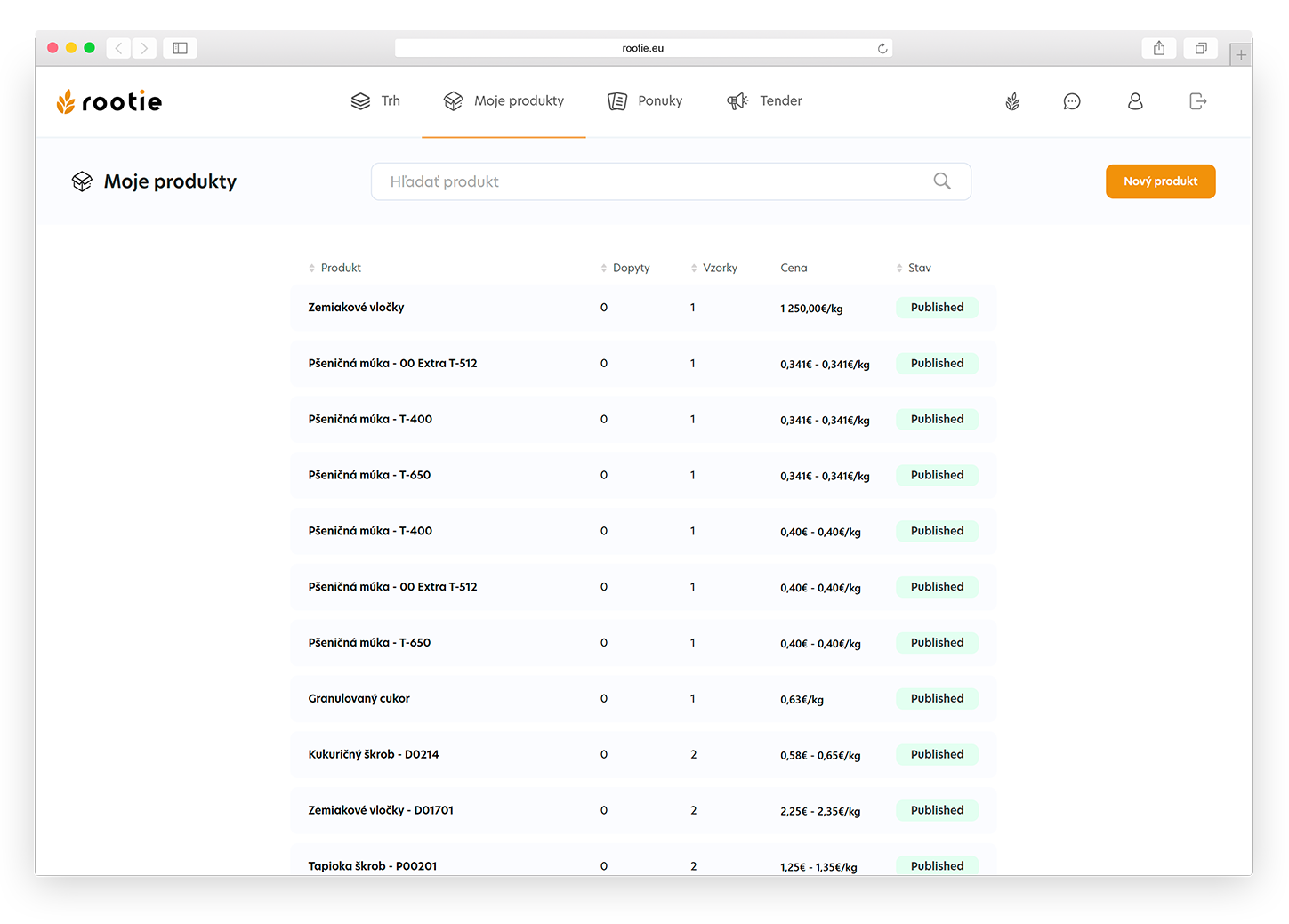This screenshot has width=1289, height=924.
Task: Switch to the Tender tab
Action: [x=765, y=101]
